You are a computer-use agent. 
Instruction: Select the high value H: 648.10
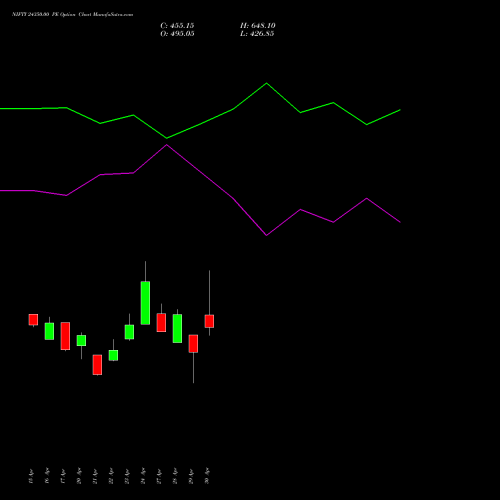[x=258, y=26]
